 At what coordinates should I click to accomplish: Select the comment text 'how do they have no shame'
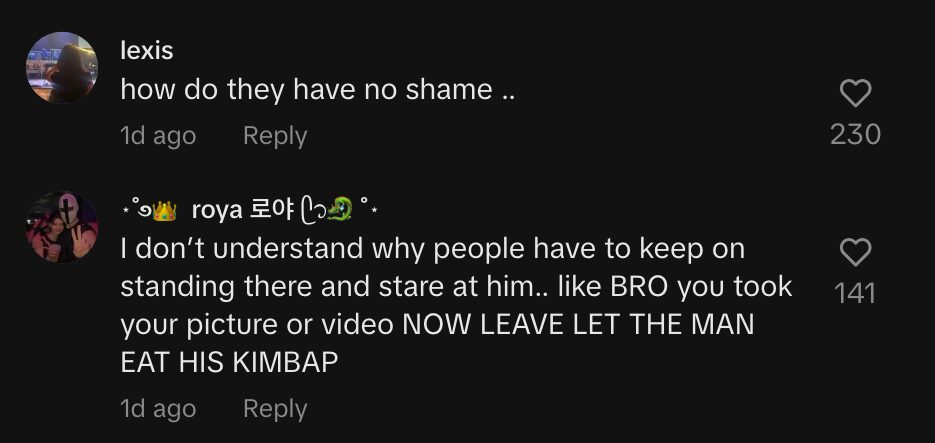[x=306, y=90]
